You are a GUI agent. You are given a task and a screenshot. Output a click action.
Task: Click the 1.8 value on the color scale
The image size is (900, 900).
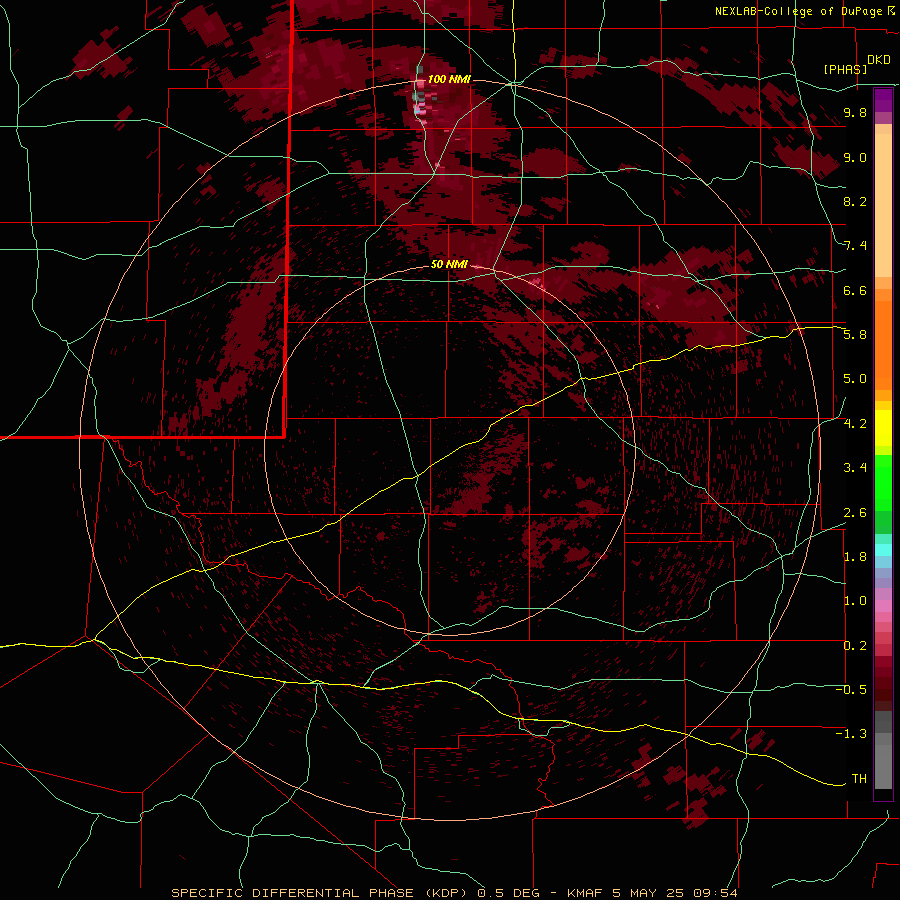pyautogui.click(x=855, y=557)
